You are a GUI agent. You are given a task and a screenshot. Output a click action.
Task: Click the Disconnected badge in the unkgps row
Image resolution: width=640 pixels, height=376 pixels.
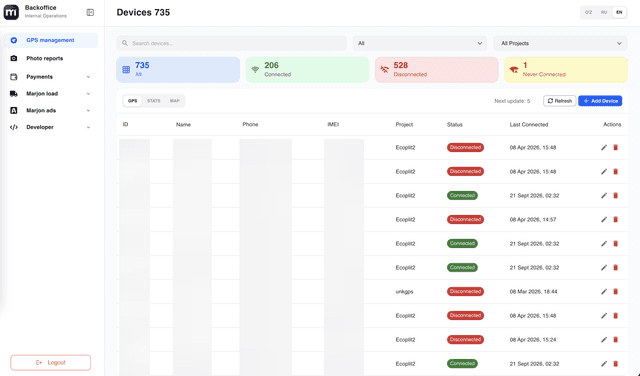pyautogui.click(x=465, y=291)
